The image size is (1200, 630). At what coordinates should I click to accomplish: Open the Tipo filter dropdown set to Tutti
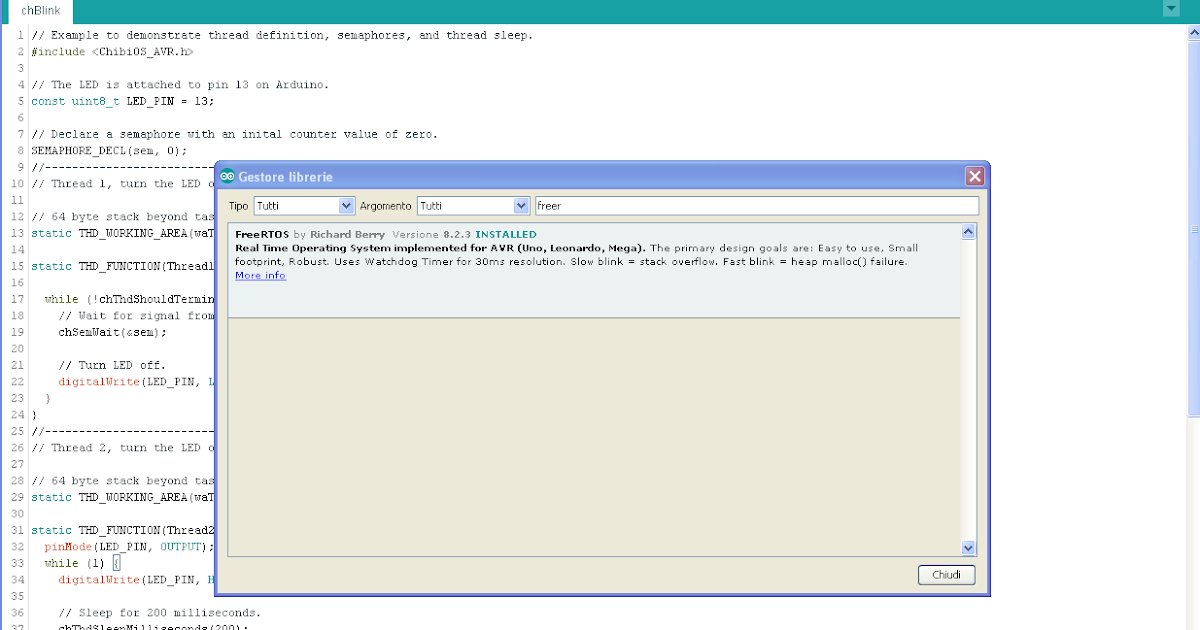pos(305,204)
